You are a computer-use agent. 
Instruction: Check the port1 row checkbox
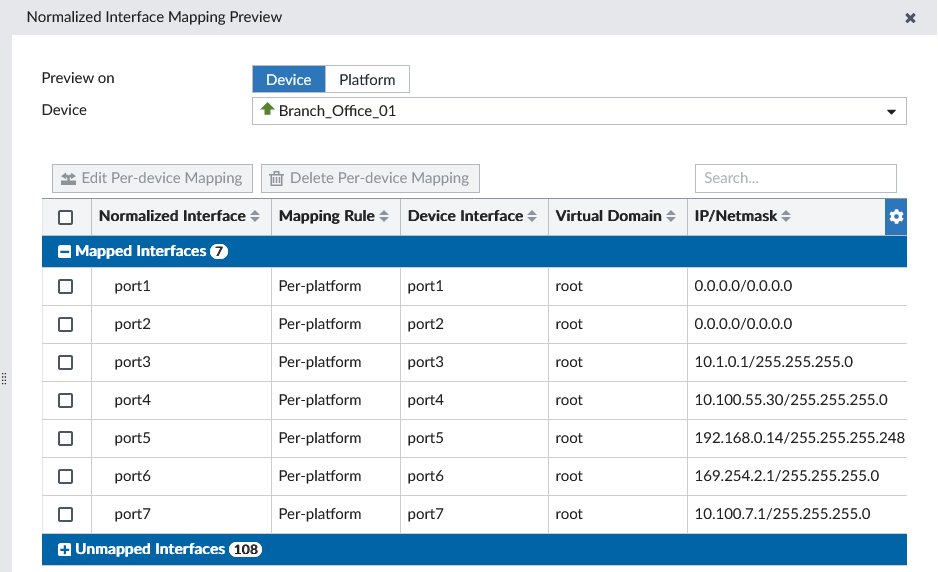pos(66,286)
